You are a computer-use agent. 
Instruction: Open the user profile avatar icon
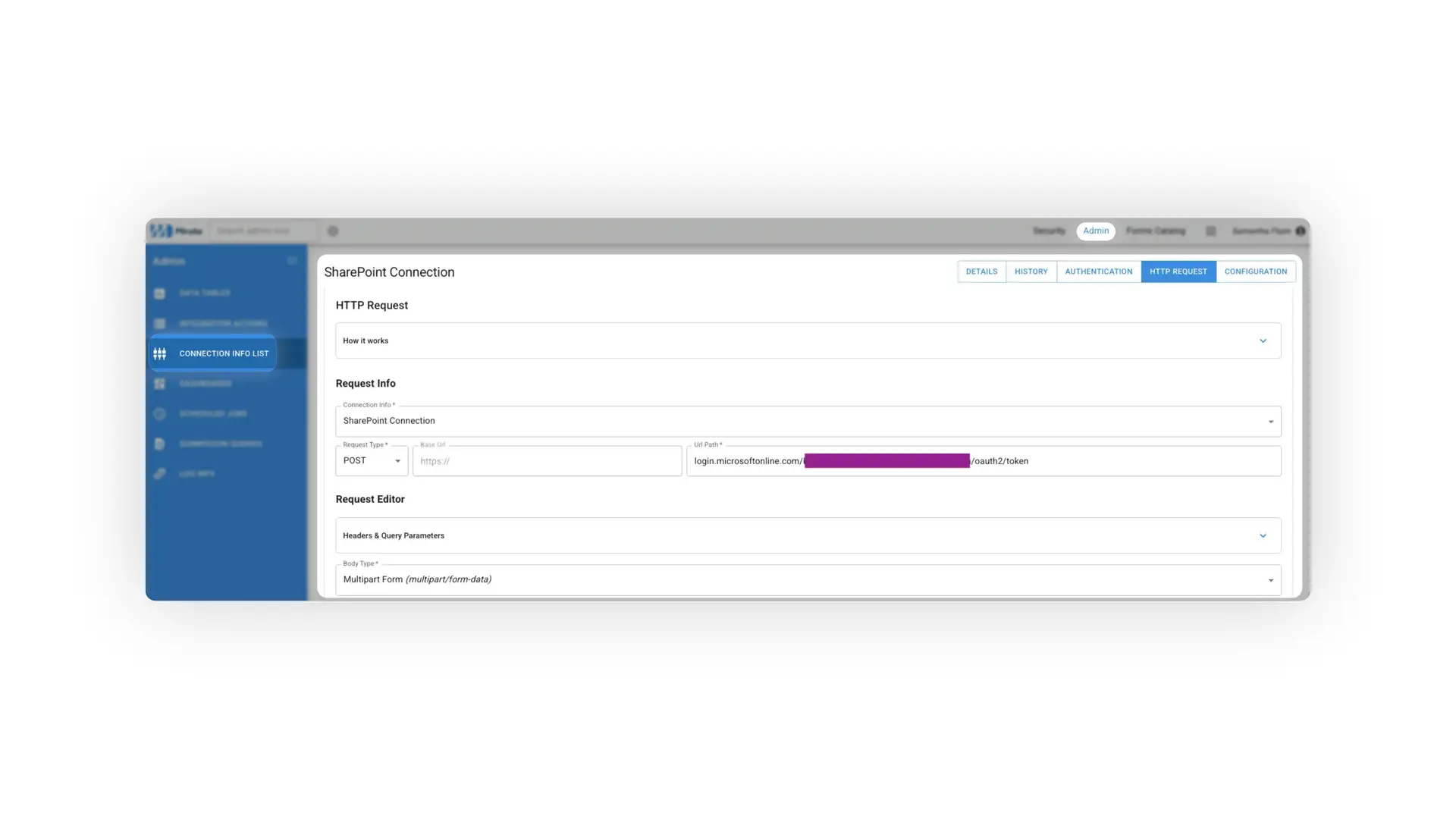(x=1300, y=231)
